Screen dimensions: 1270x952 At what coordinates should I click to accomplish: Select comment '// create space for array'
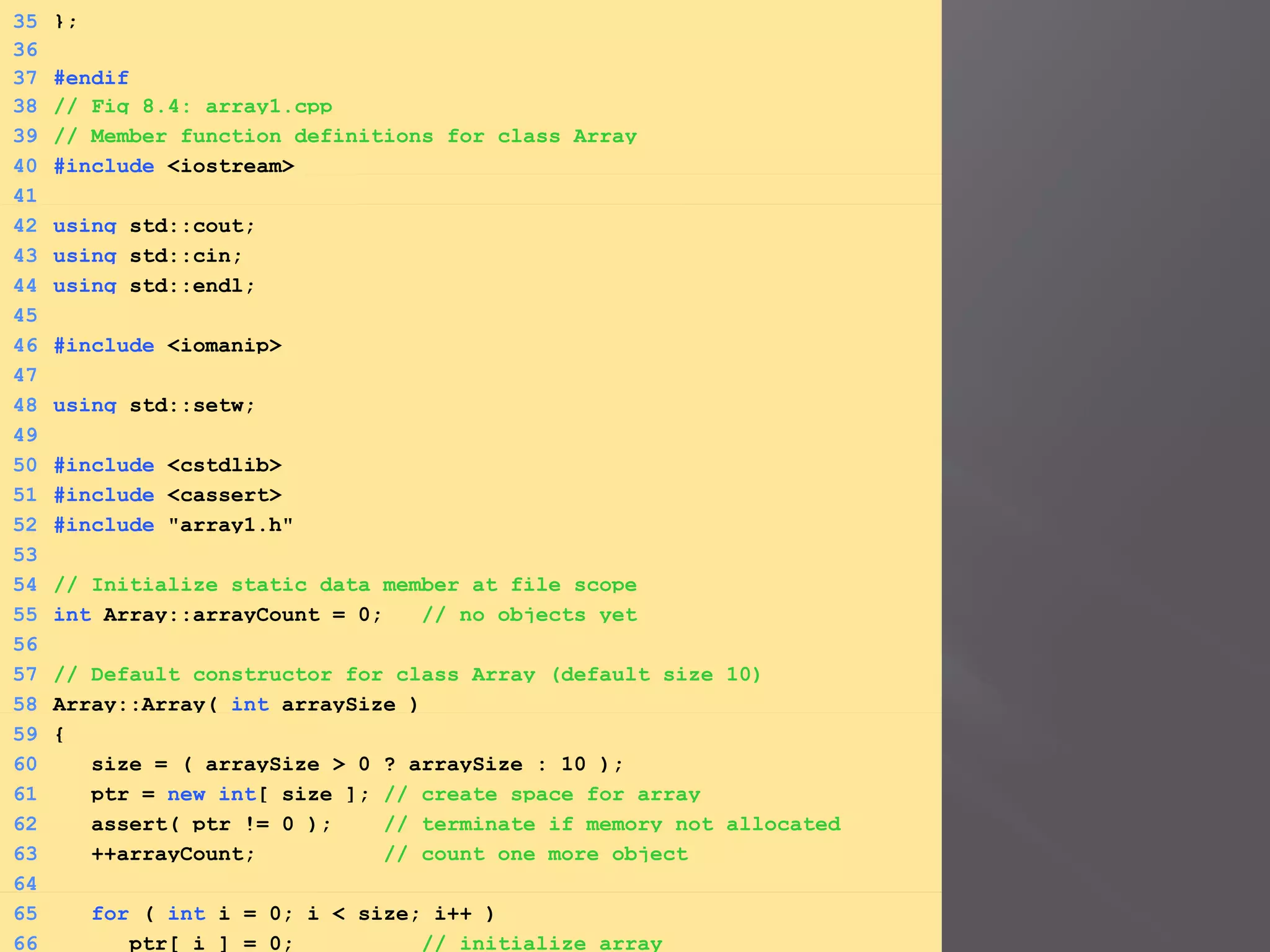pyautogui.click(x=543, y=795)
